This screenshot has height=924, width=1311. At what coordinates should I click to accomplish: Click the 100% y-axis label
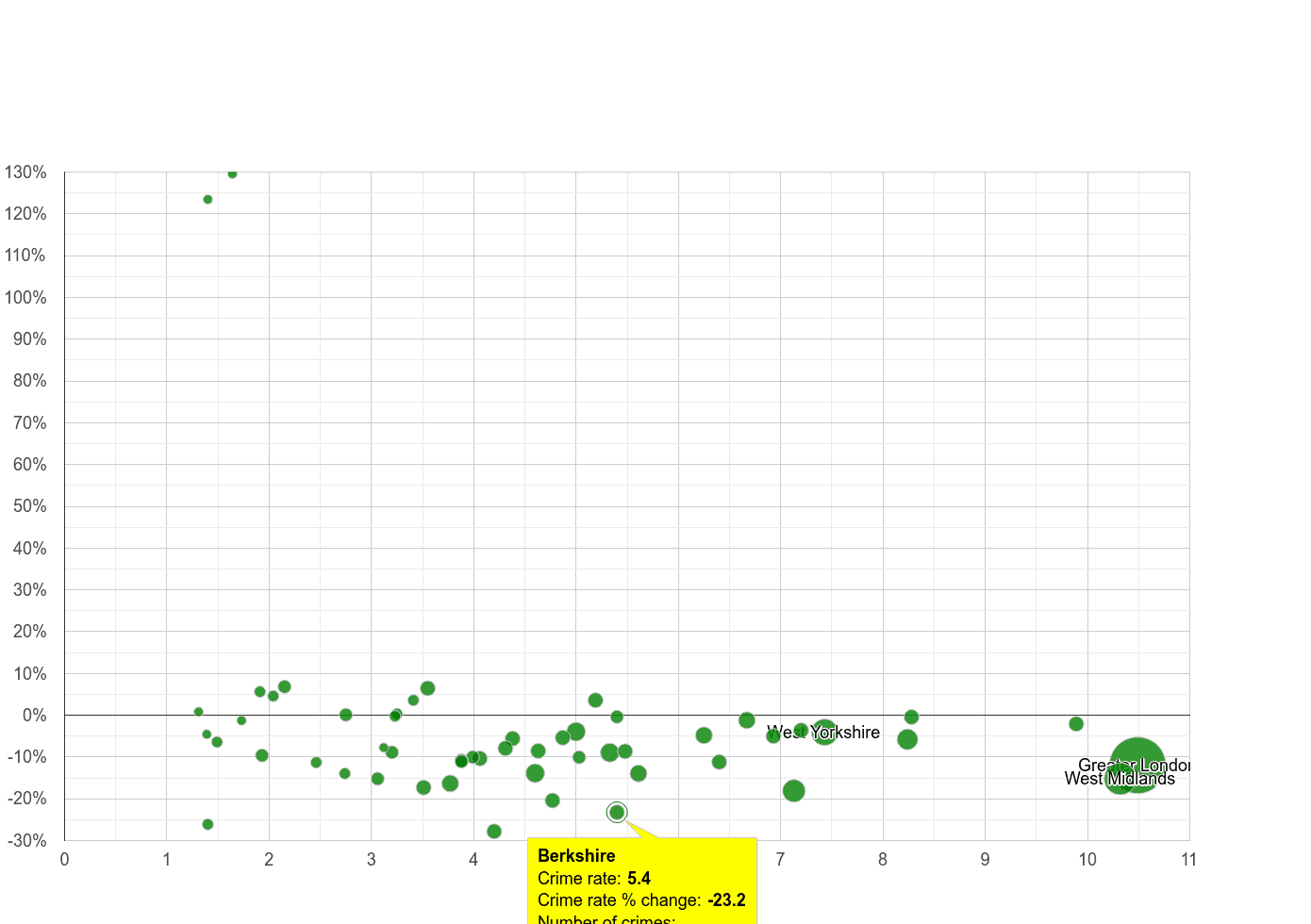pyautogui.click(x=25, y=298)
